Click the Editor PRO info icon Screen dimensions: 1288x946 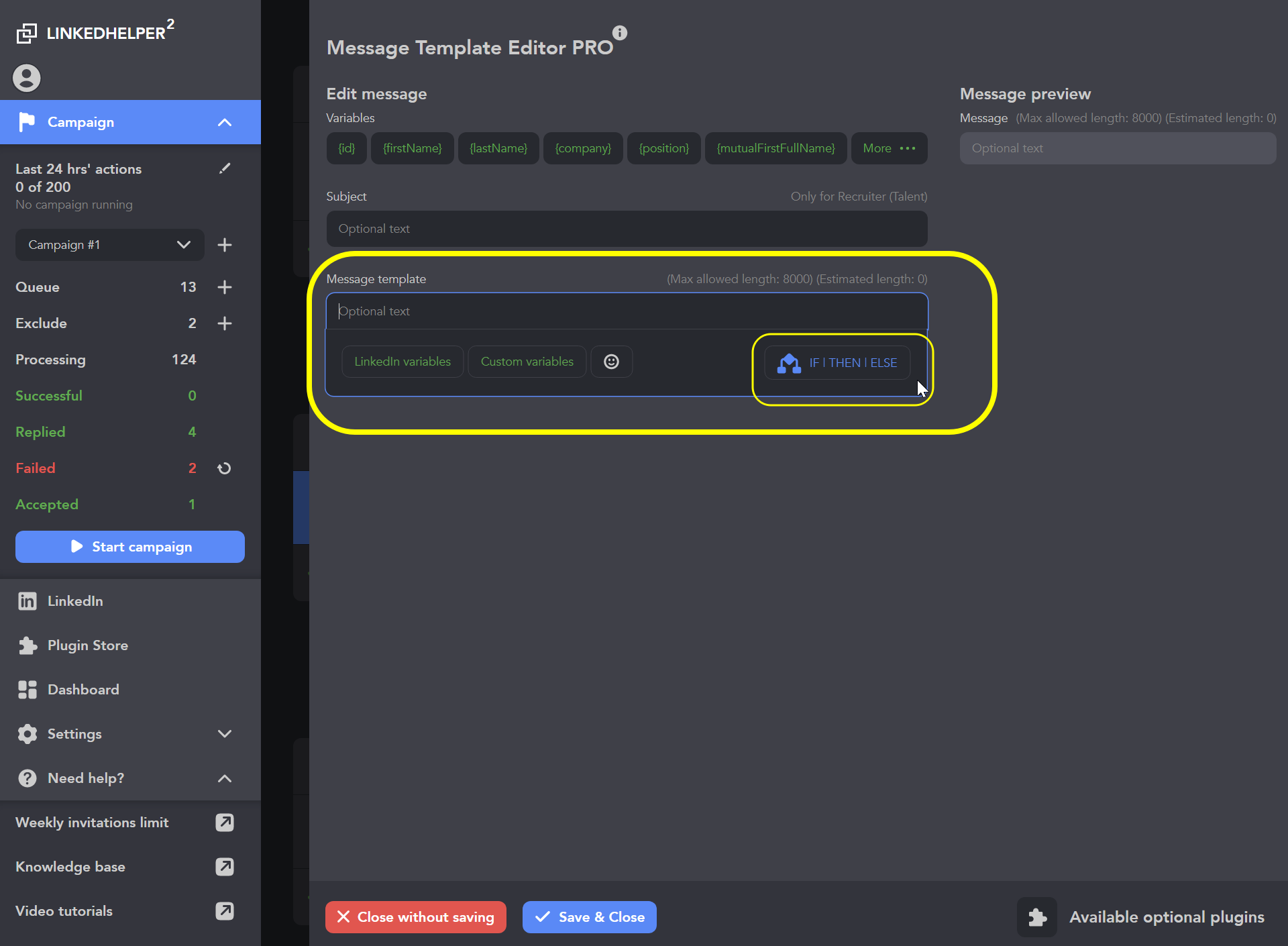pyautogui.click(x=620, y=33)
